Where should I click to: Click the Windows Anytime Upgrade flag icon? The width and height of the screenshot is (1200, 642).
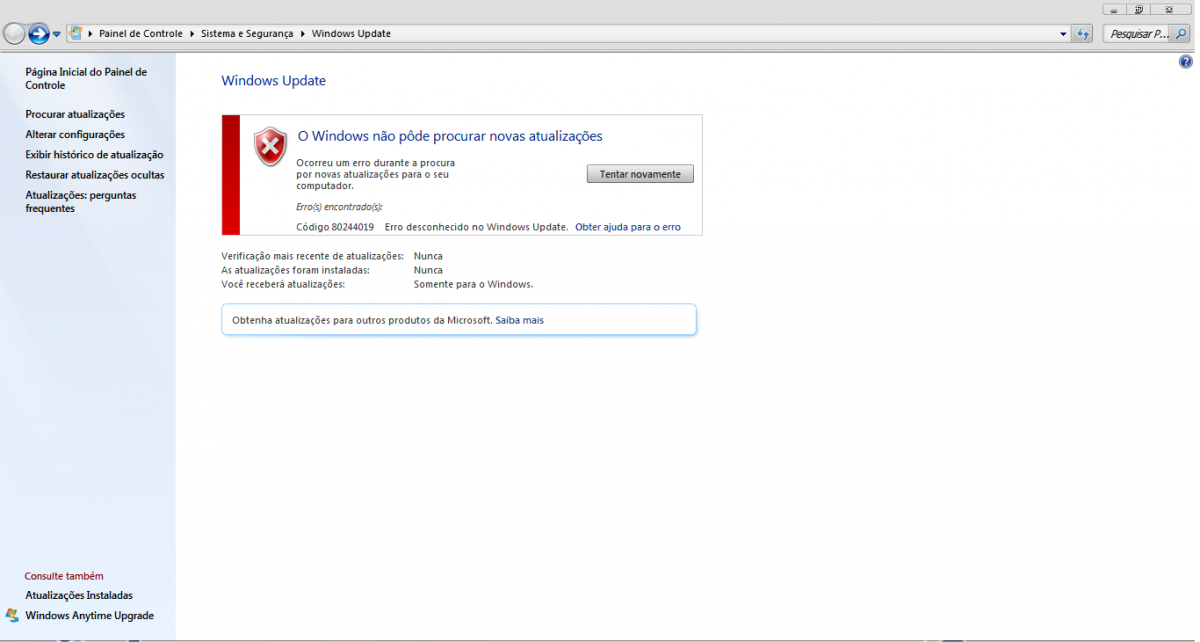pos(12,616)
